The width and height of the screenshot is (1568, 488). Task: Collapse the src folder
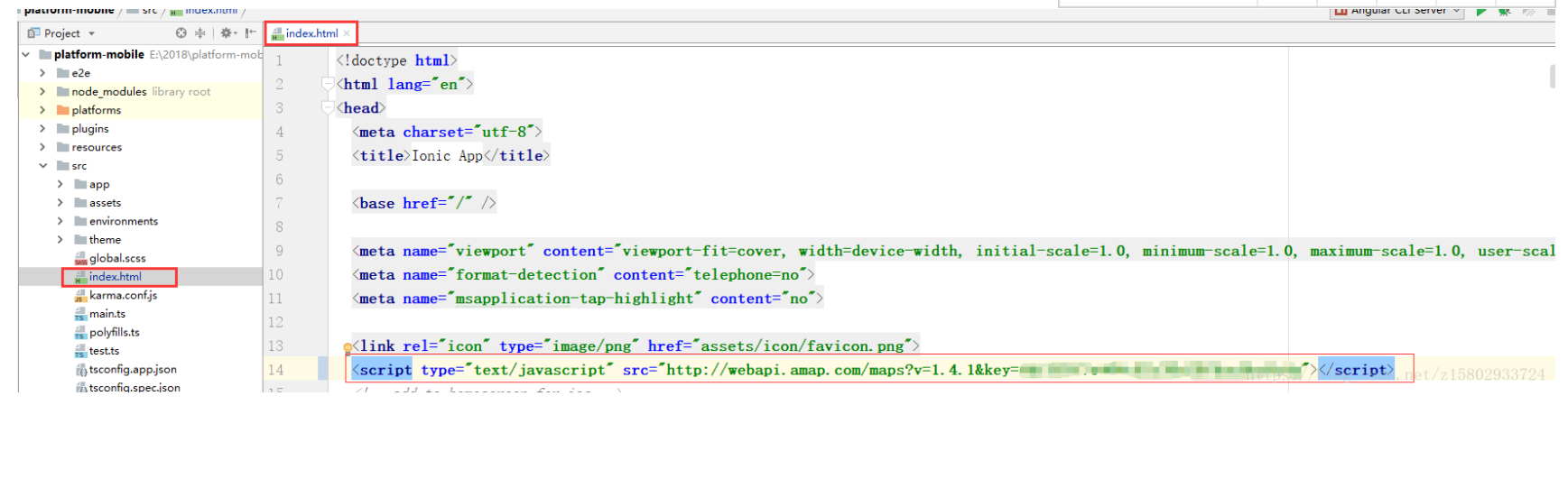pyautogui.click(x=42, y=165)
